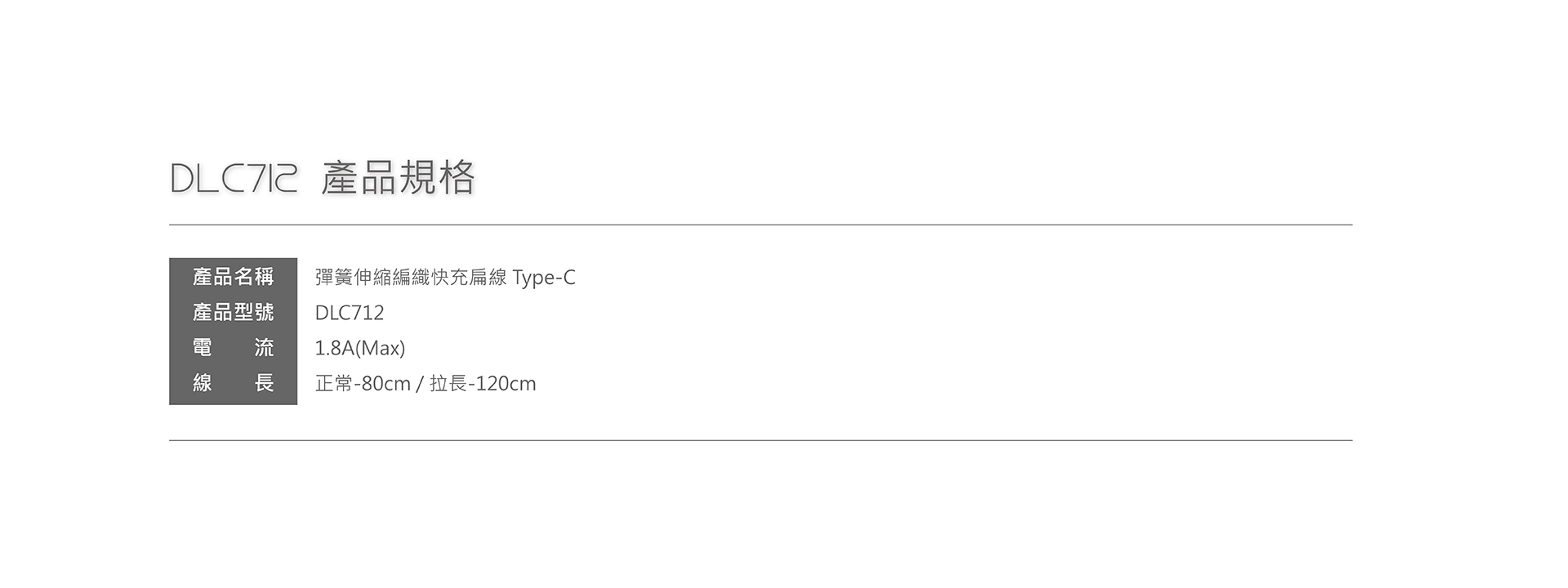
Task: Click the 產品規格 heading text
Action: point(398,178)
